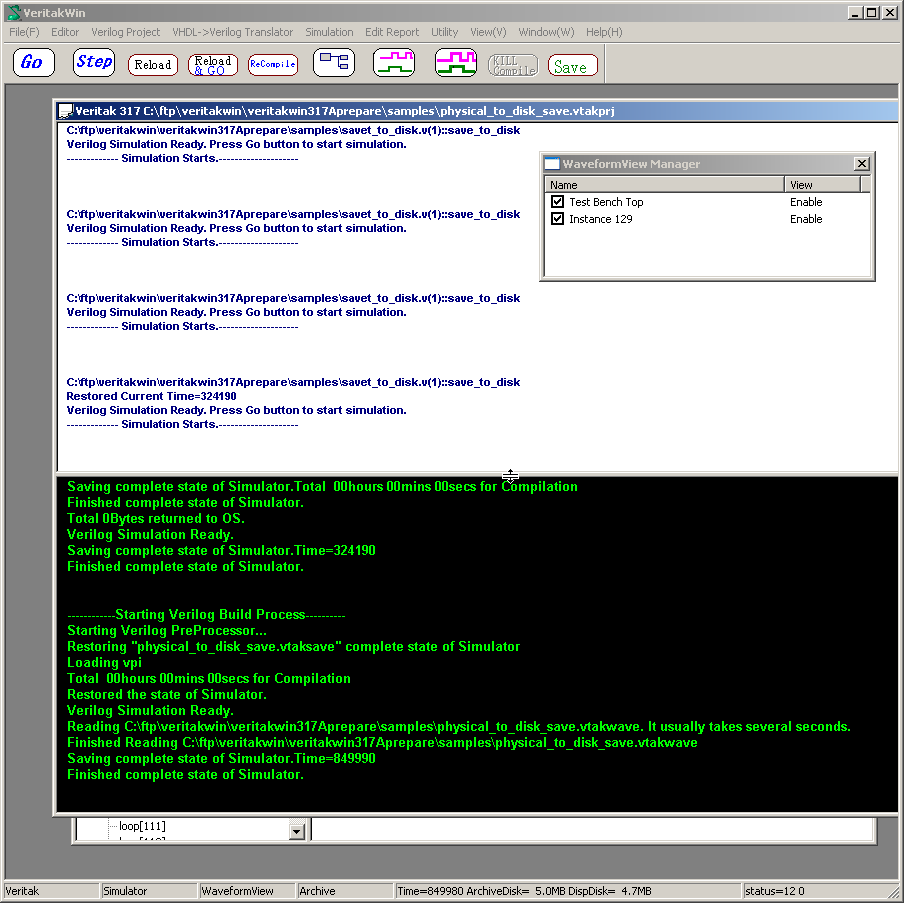This screenshot has height=903, width=904.
Task: Click the VeritakWin application logo icon
Action: pyautogui.click(x=14, y=12)
